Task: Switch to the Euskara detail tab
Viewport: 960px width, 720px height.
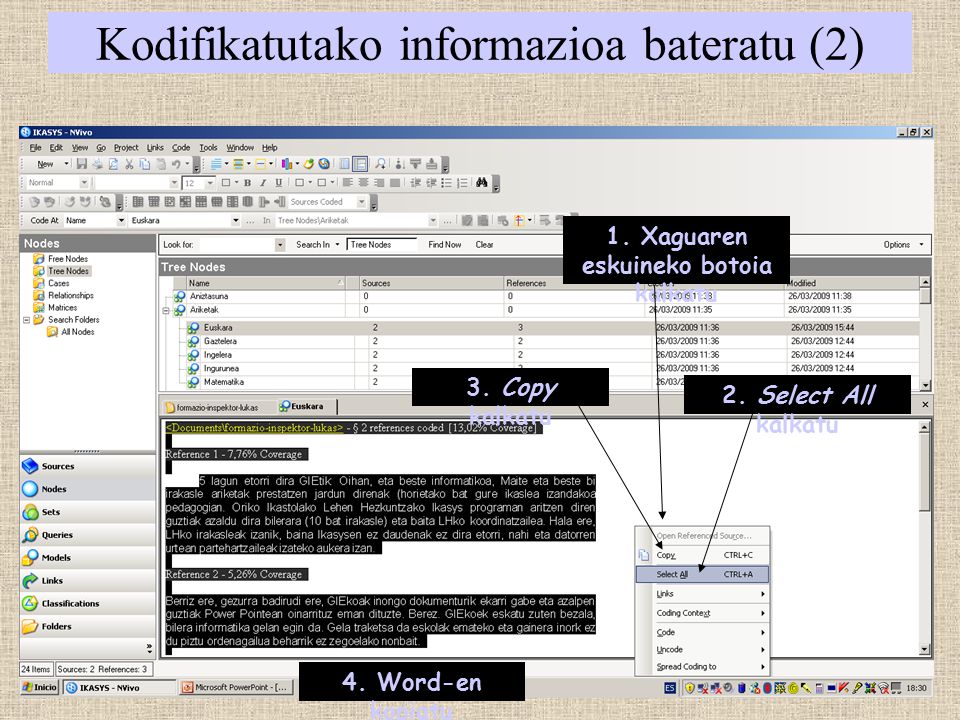Action: click(x=301, y=406)
